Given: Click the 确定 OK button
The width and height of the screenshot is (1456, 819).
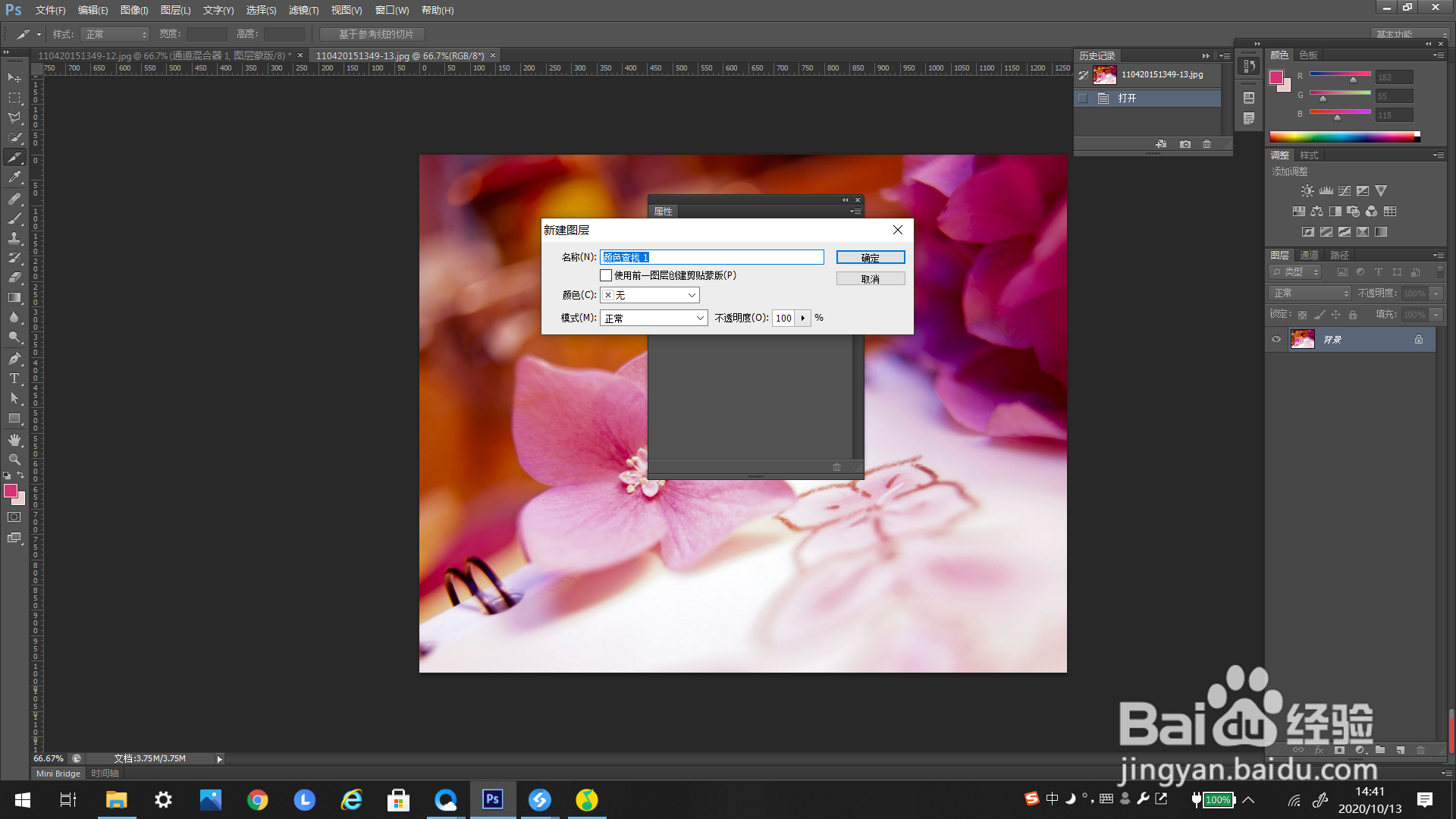Looking at the screenshot, I should [x=870, y=258].
